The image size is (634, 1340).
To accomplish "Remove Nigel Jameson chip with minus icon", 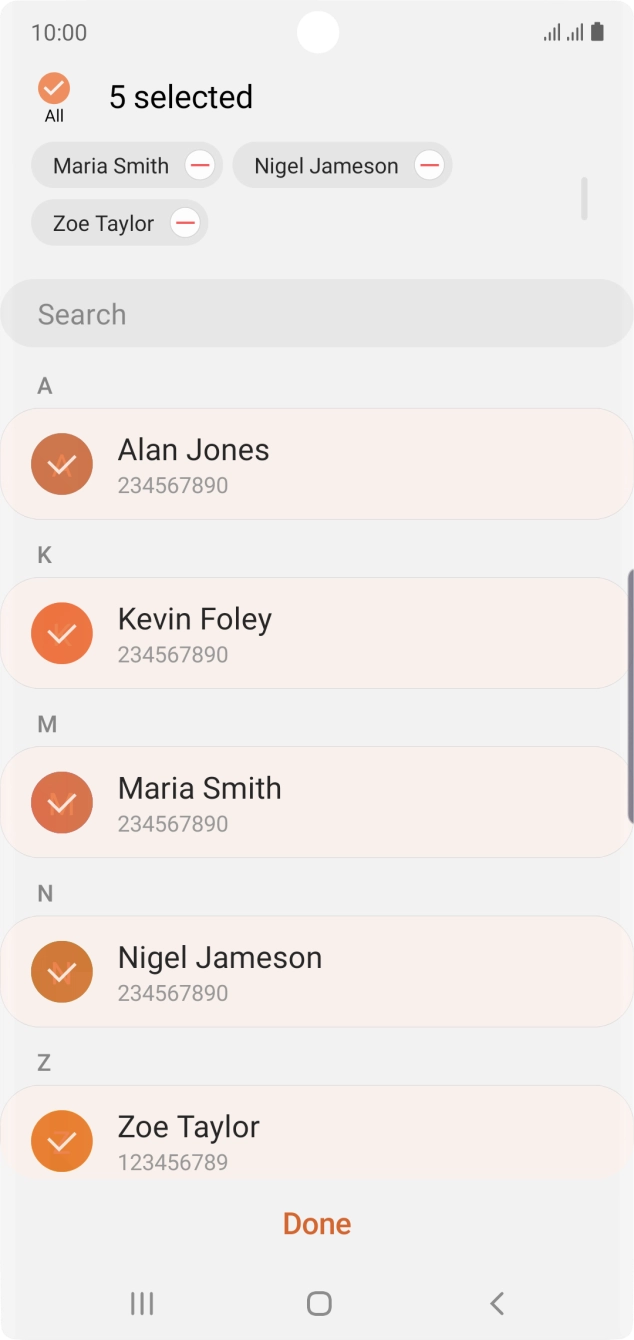I will tap(429, 166).
